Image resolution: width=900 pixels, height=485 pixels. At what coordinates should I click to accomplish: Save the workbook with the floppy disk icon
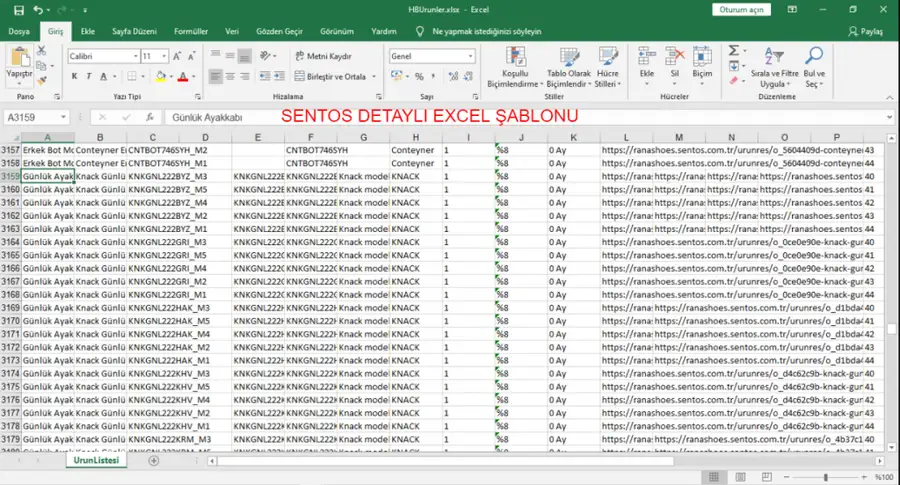19,10
